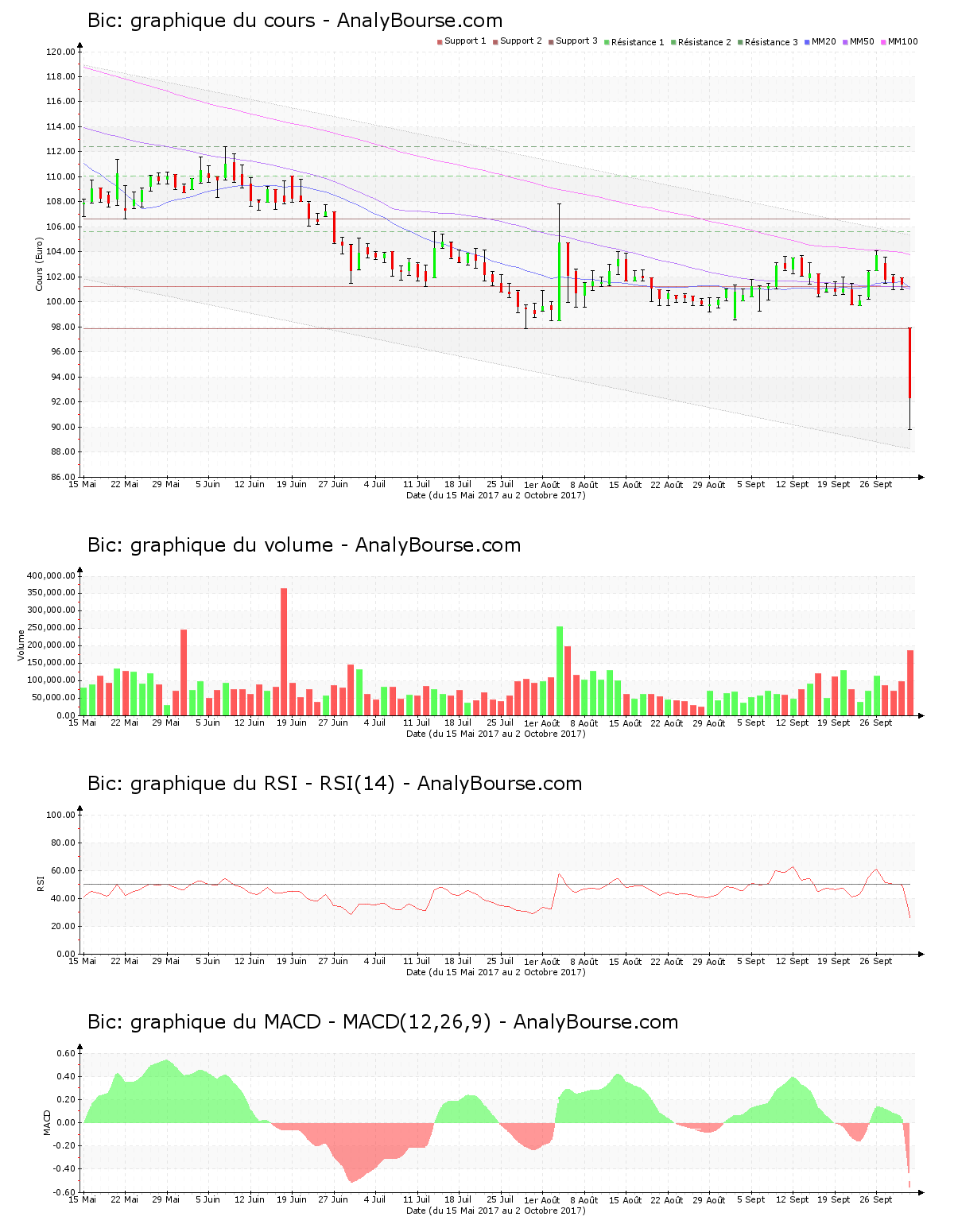Click the date range caption under the MACD chart

[496, 1211]
